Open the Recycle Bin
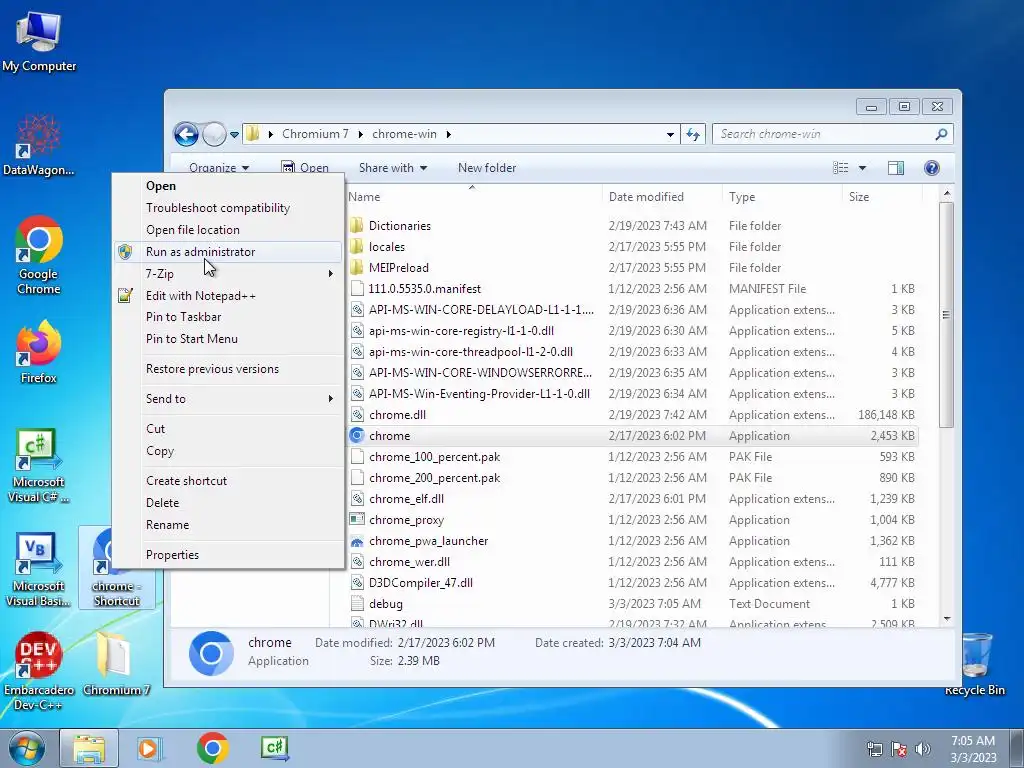This screenshot has height=768, width=1024. (x=974, y=664)
